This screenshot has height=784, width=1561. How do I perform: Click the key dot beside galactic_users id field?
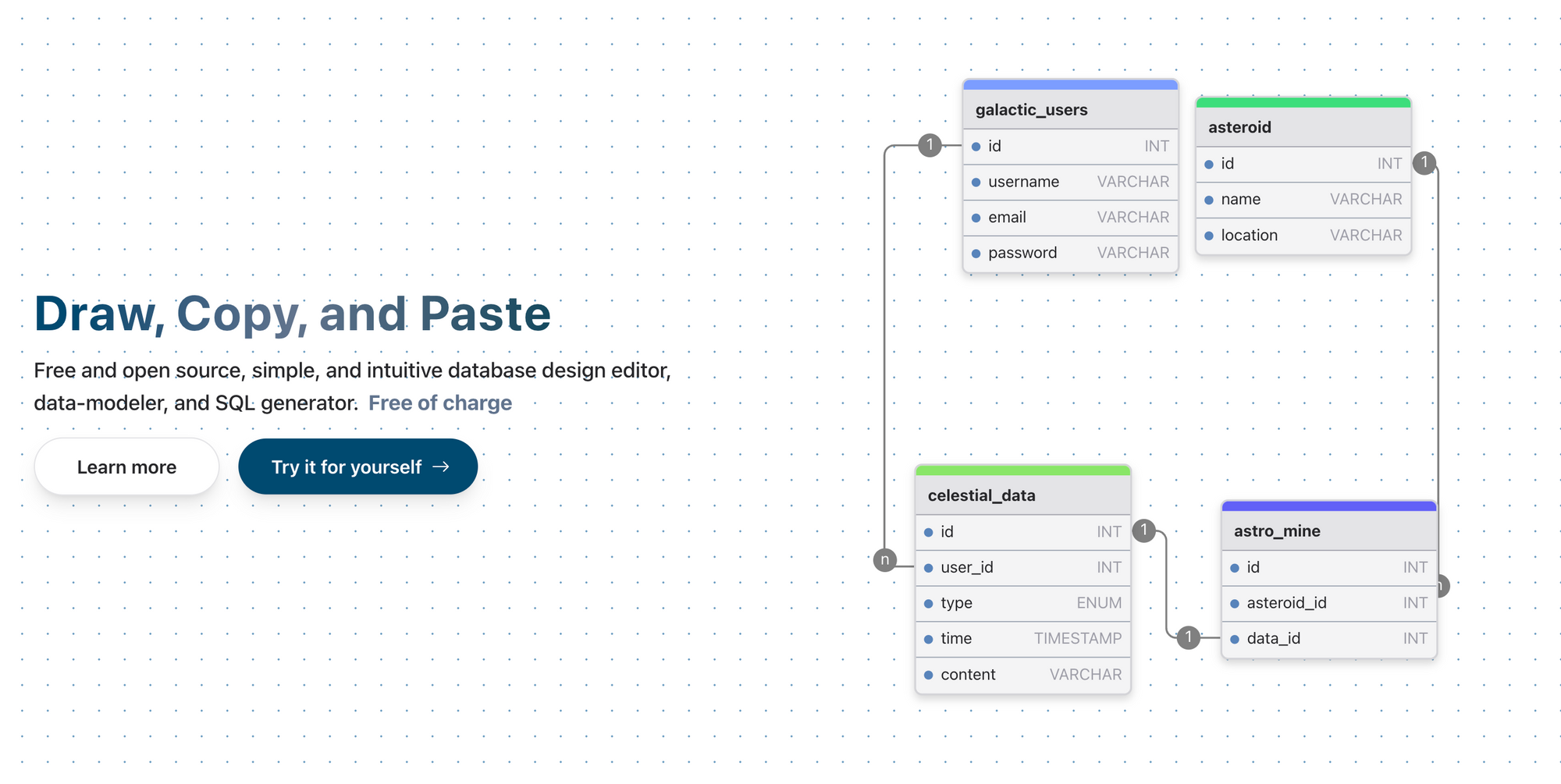[x=975, y=146]
